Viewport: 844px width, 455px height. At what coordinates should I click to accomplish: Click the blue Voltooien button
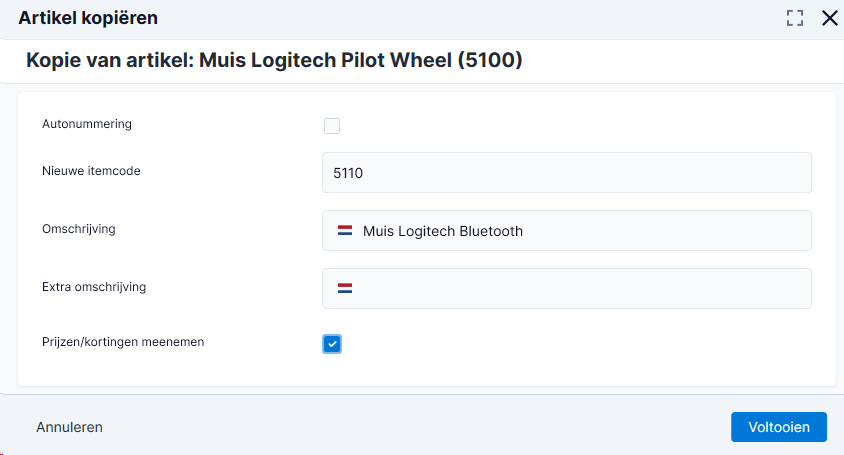coord(779,427)
